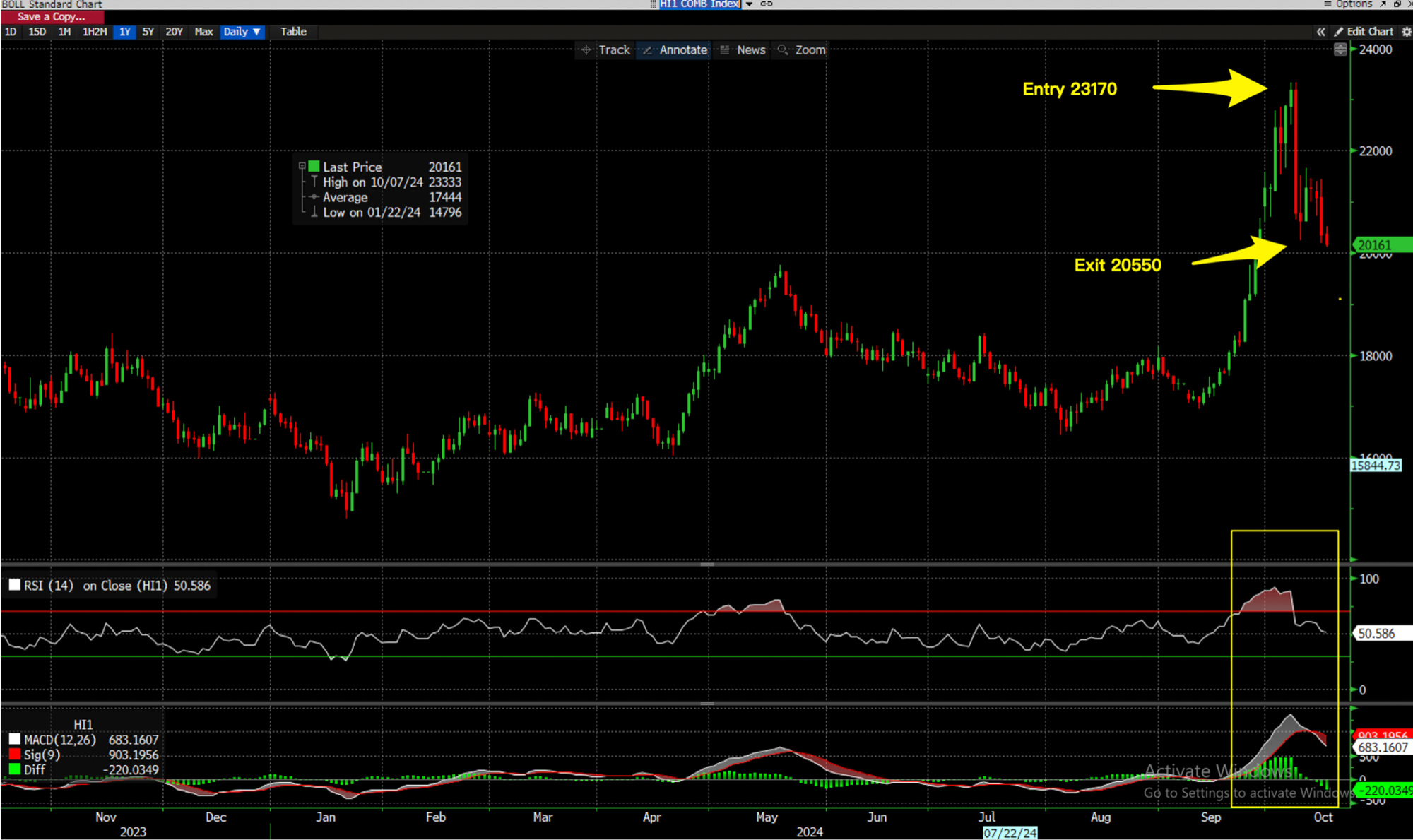Expand the HI1 COMB Index security dropdown

[x=749, y=4]
